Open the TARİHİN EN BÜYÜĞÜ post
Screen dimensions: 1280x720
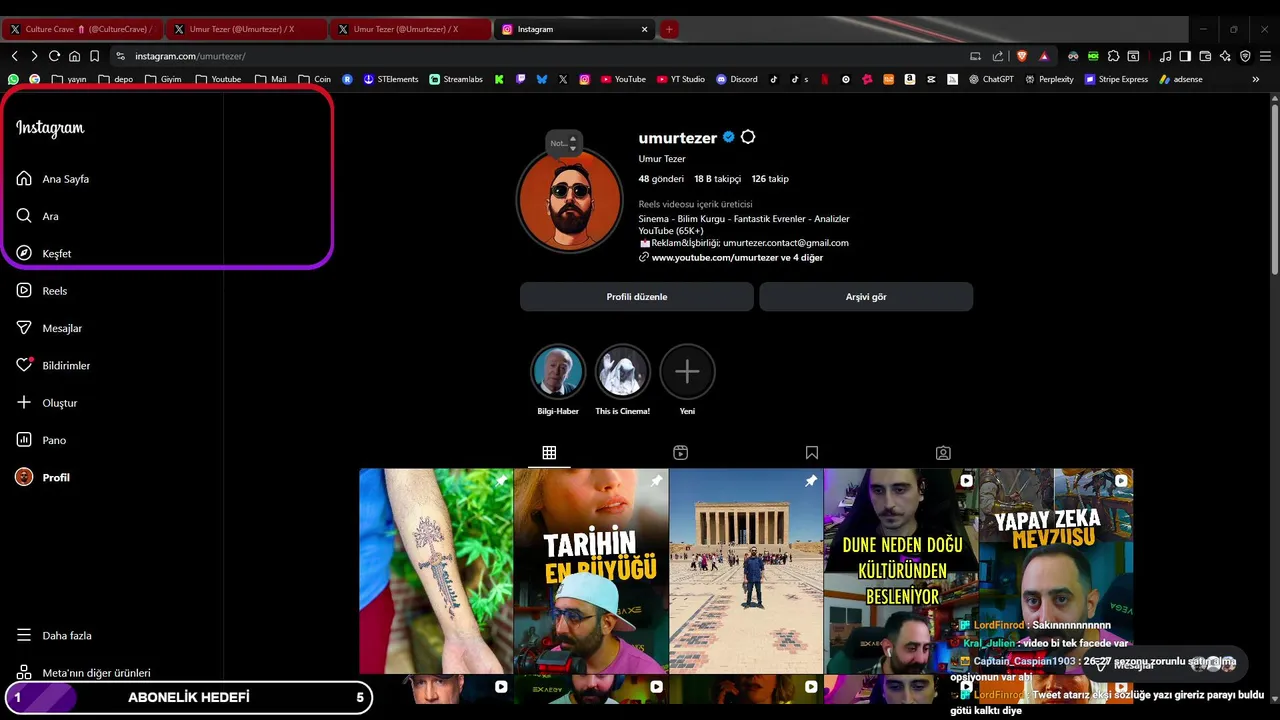point(591,571)
